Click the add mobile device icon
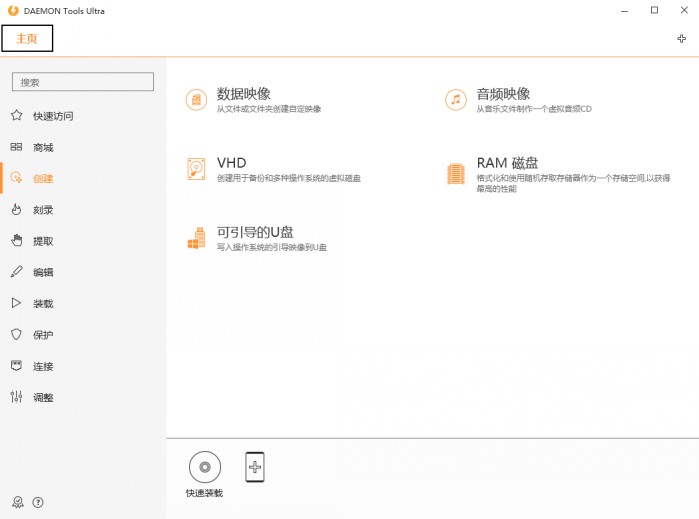This screenshot has width=699, height=519. [x=255, y=467]
